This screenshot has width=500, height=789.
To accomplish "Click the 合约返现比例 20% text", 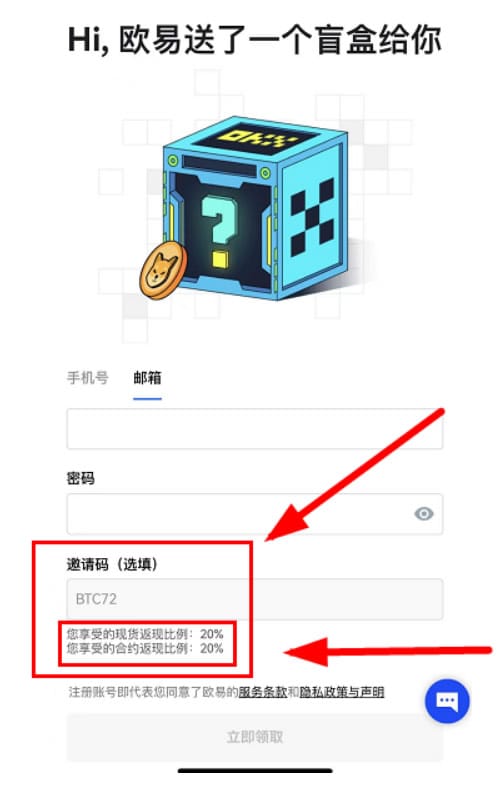I will coord(145,648).
